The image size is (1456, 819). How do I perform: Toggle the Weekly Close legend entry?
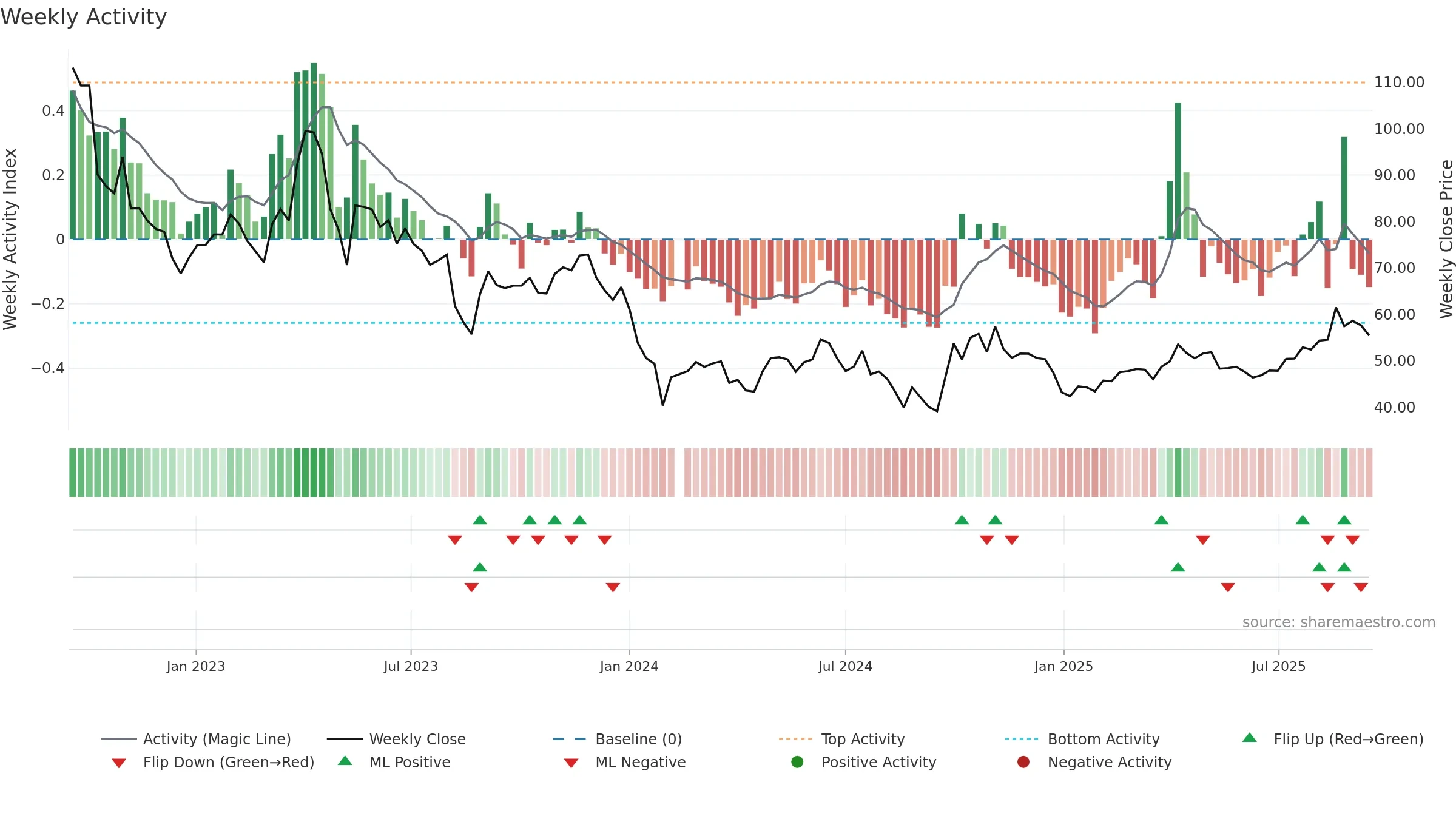(396, 739)
